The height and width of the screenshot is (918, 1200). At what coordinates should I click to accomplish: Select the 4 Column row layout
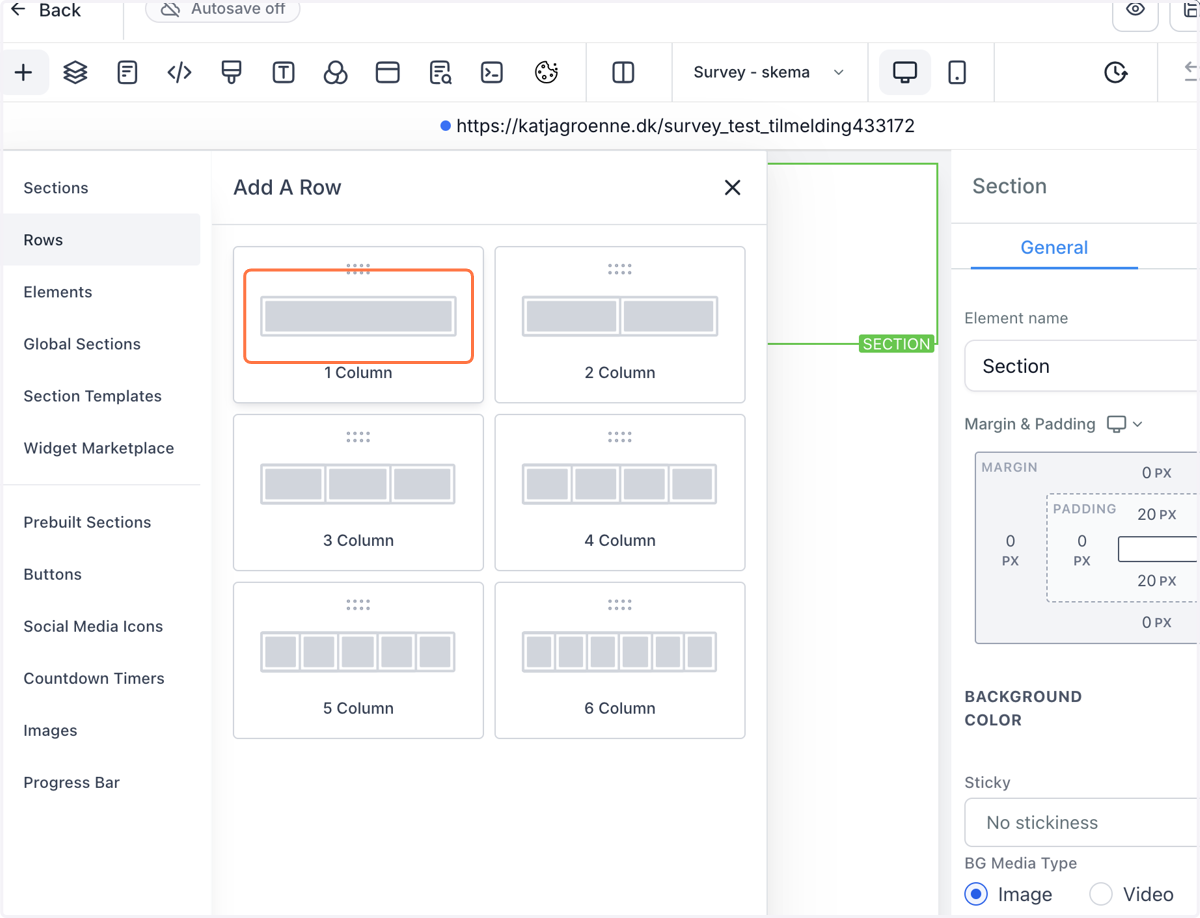click(x=620, y=493)
